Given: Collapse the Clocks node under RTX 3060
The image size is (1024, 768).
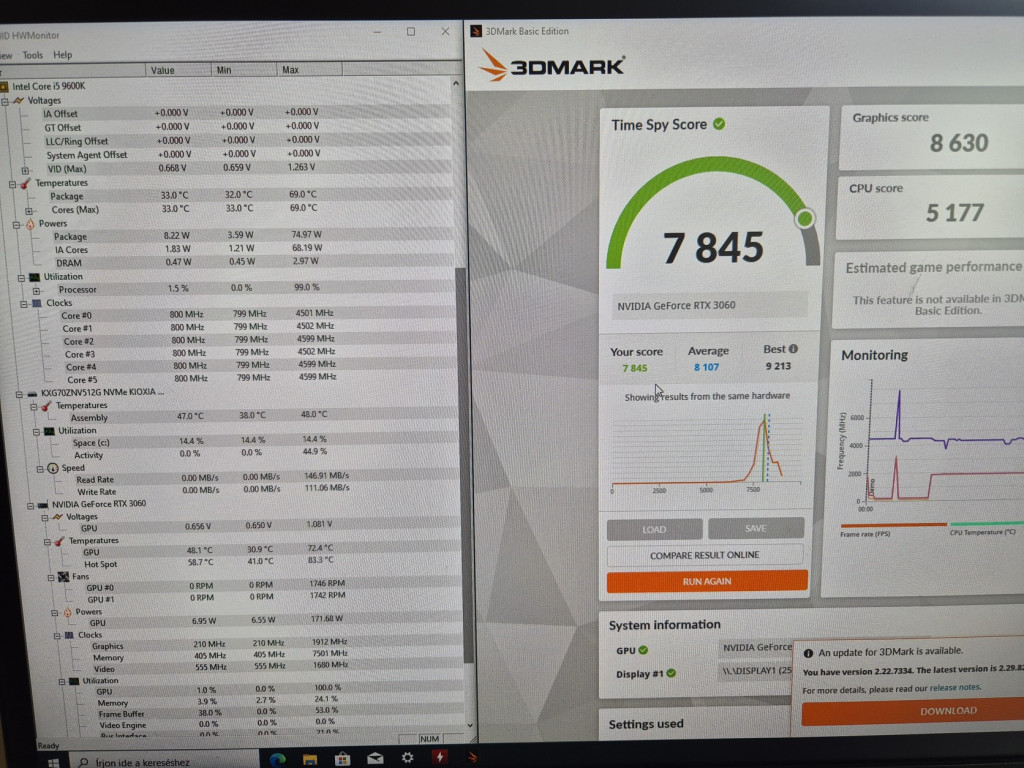Looking at the screenshot, I should (x=57, y=635).
